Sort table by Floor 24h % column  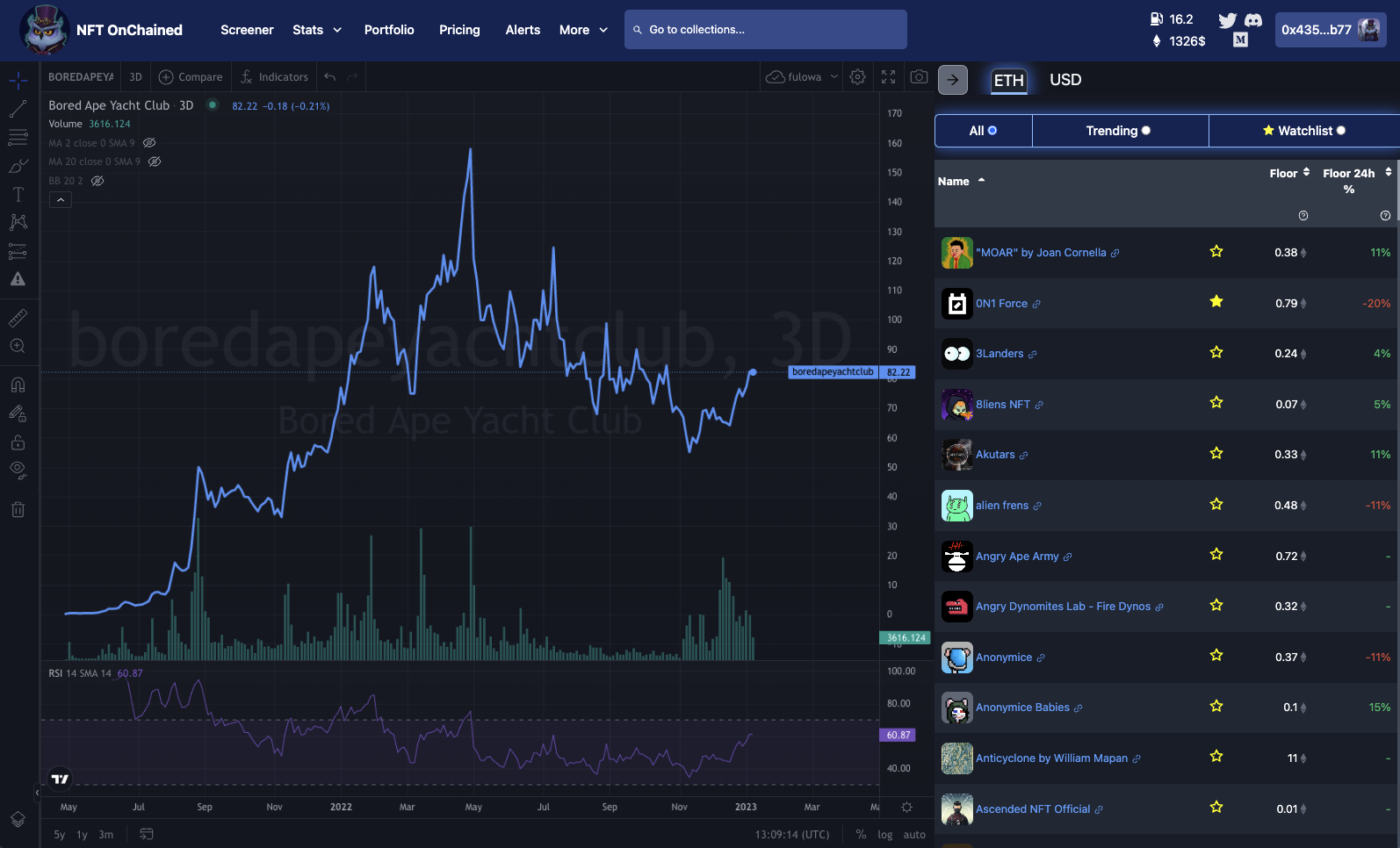click(1357, 181)
